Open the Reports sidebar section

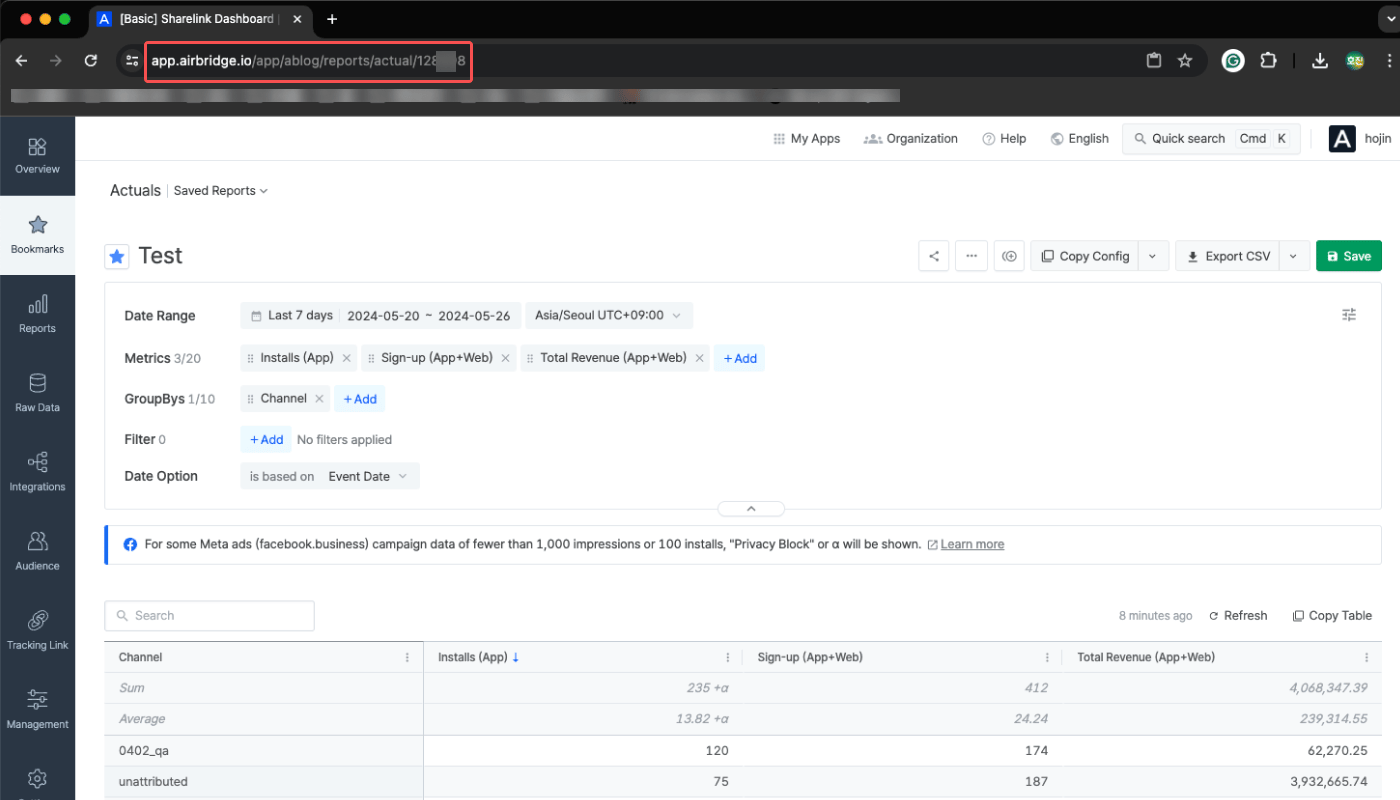tap(37, 314)
